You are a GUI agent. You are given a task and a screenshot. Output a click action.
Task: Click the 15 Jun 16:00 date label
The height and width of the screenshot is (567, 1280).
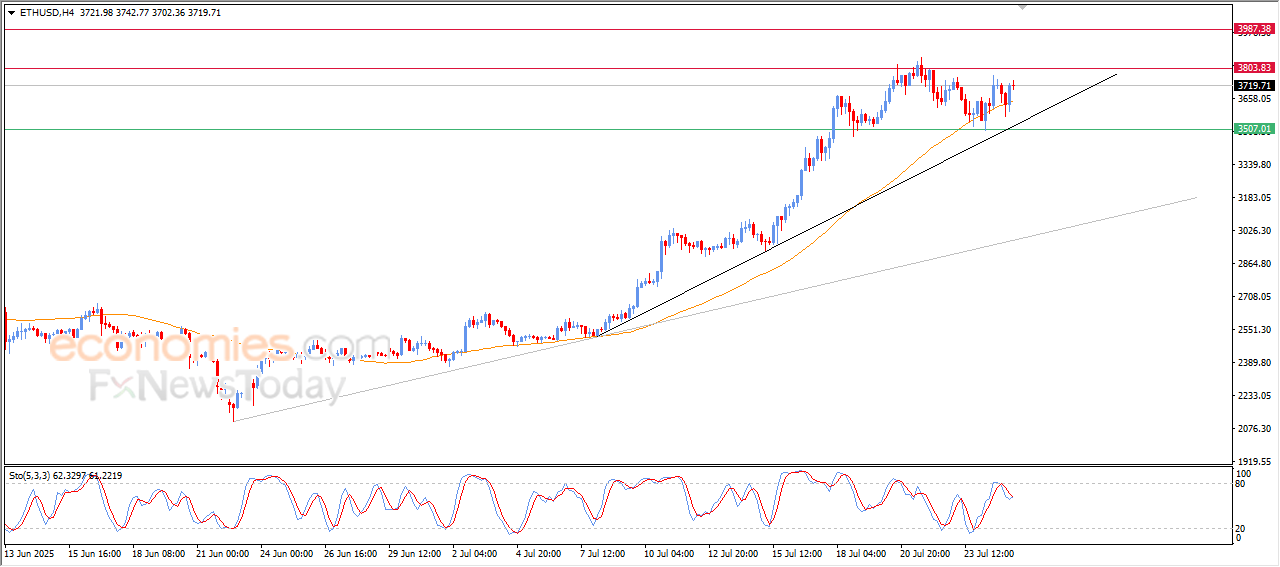pos(95,552)
